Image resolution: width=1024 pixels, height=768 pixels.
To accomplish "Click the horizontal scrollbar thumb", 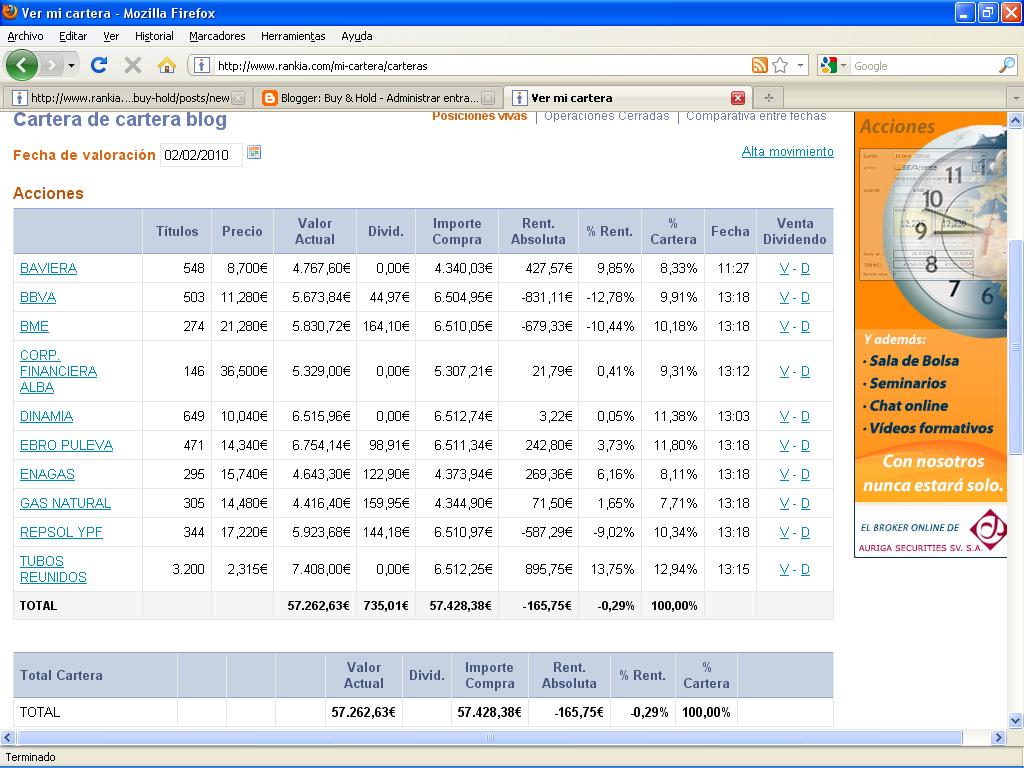I will pyautogui.click(x=489, y=738).
